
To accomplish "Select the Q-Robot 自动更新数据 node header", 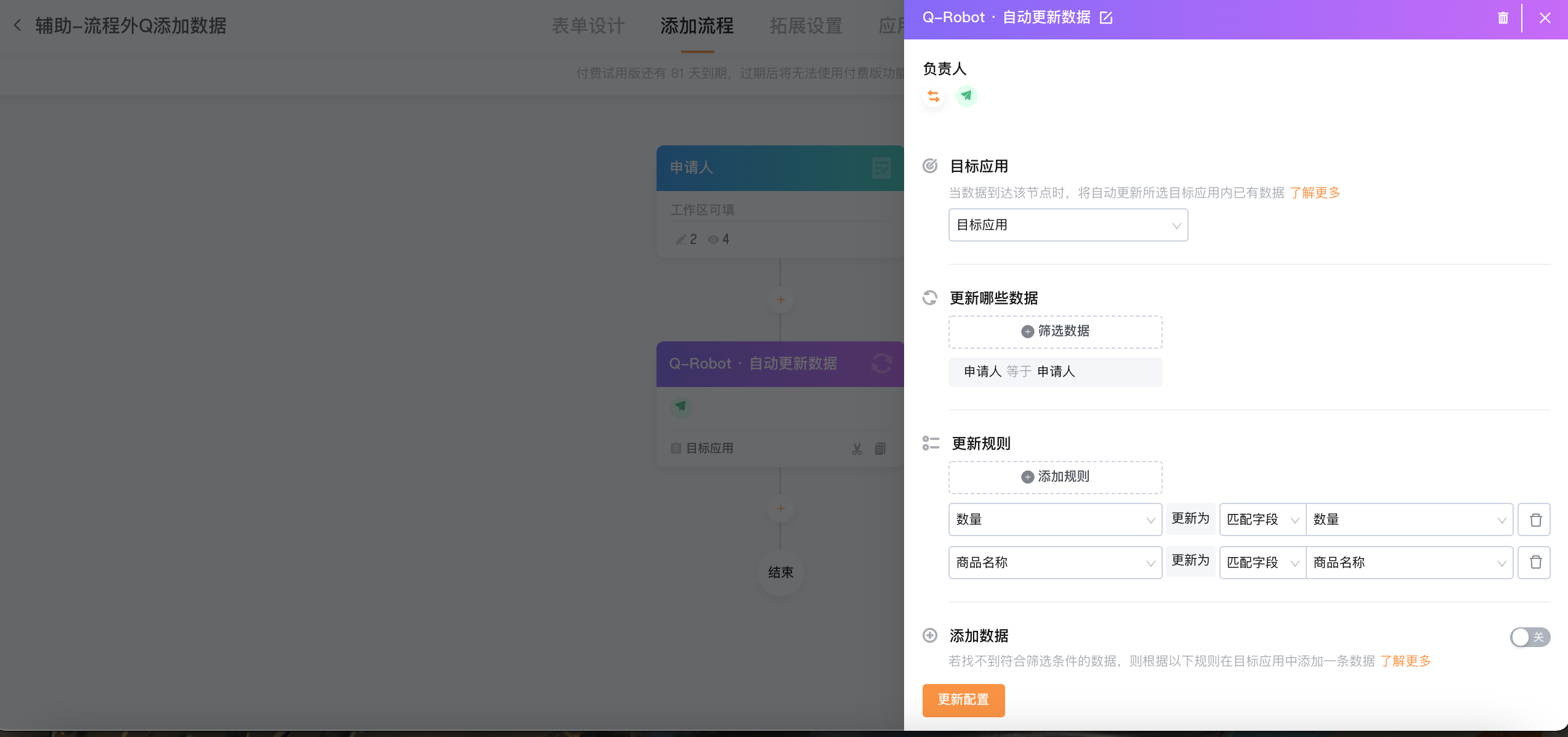I will click(780, 364).
